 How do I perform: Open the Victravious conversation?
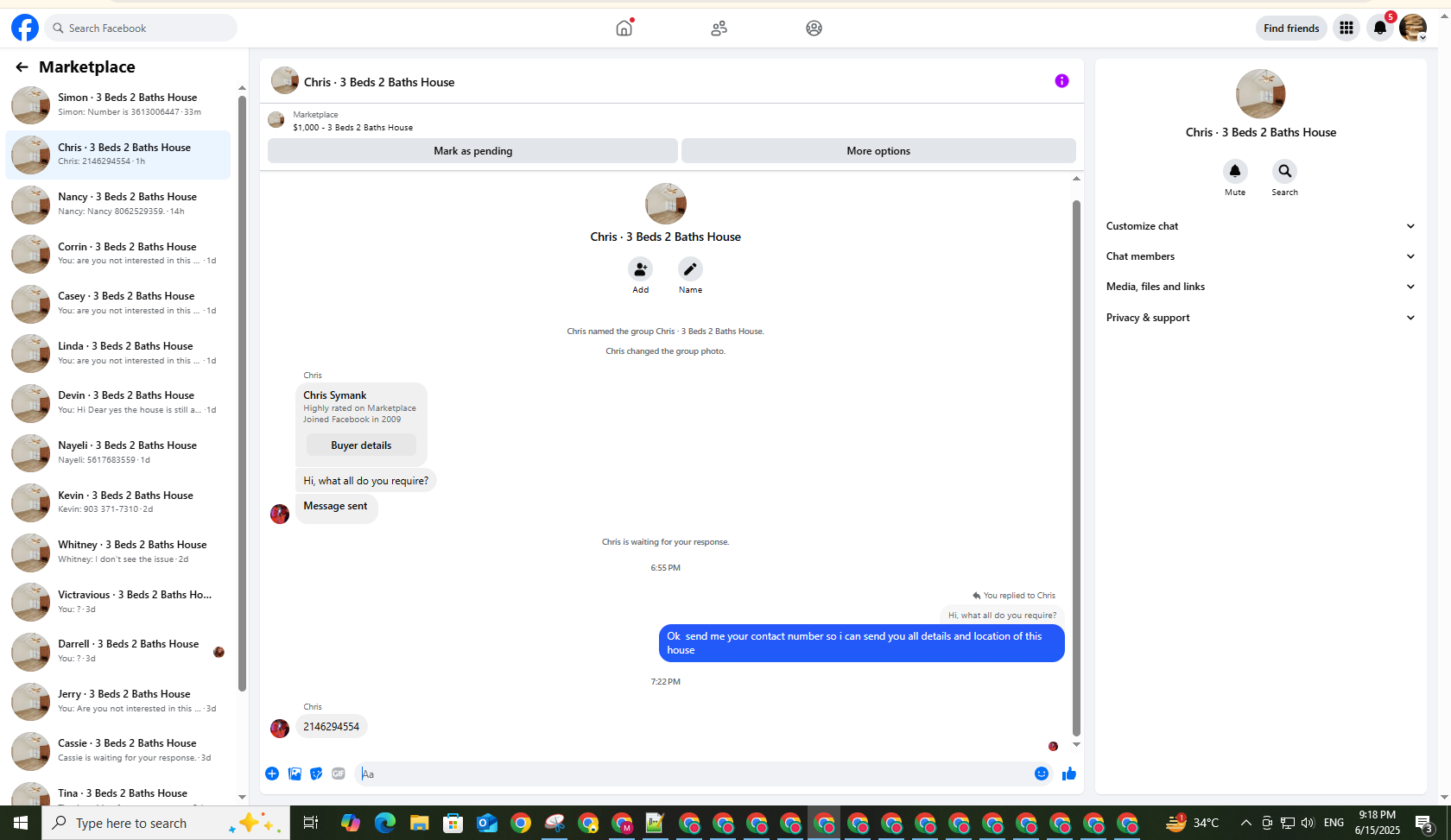118,602
